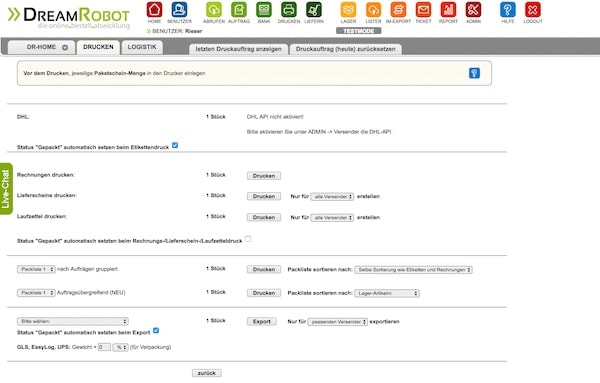Screen dimensions: 600x383
Task: Open the TICKET mail icon
Action: (423, 10)
